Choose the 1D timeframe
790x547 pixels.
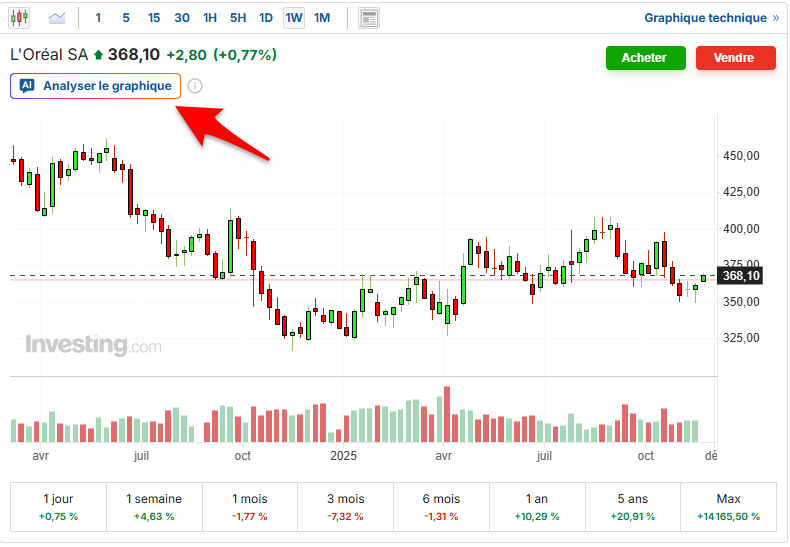click(265, 18)
